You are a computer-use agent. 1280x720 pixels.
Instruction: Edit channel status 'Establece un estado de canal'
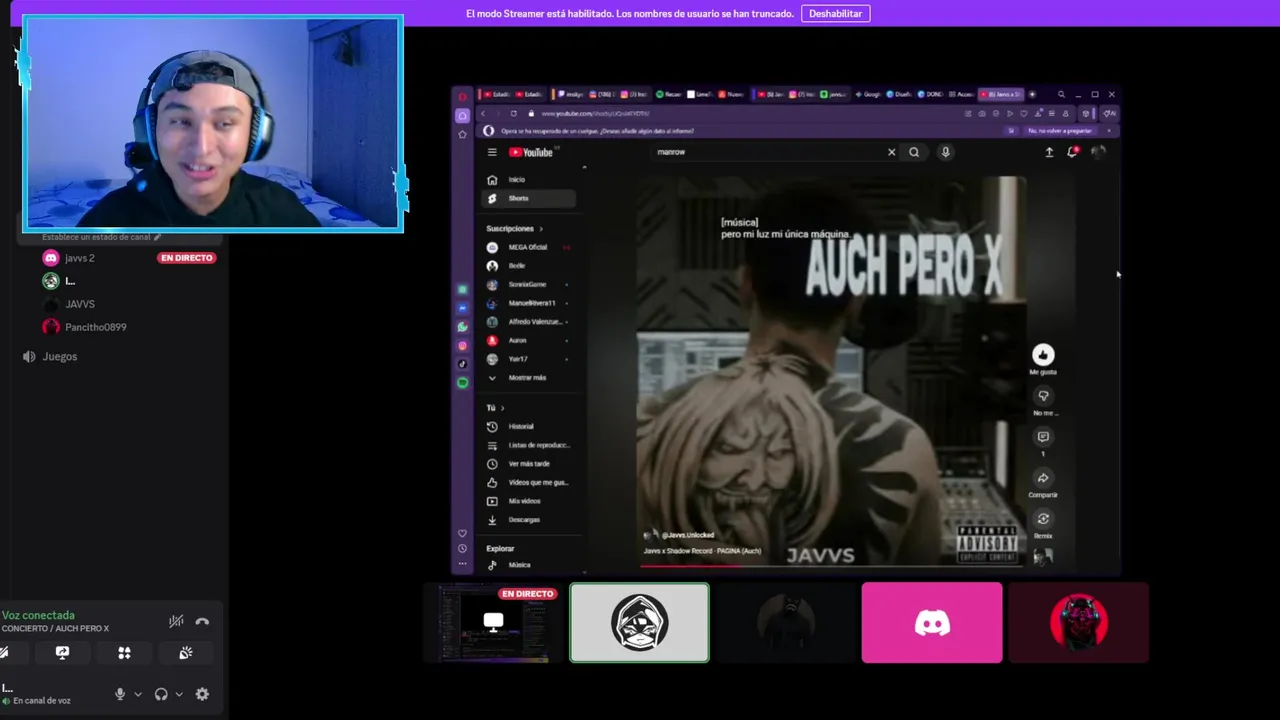point(101,237)
